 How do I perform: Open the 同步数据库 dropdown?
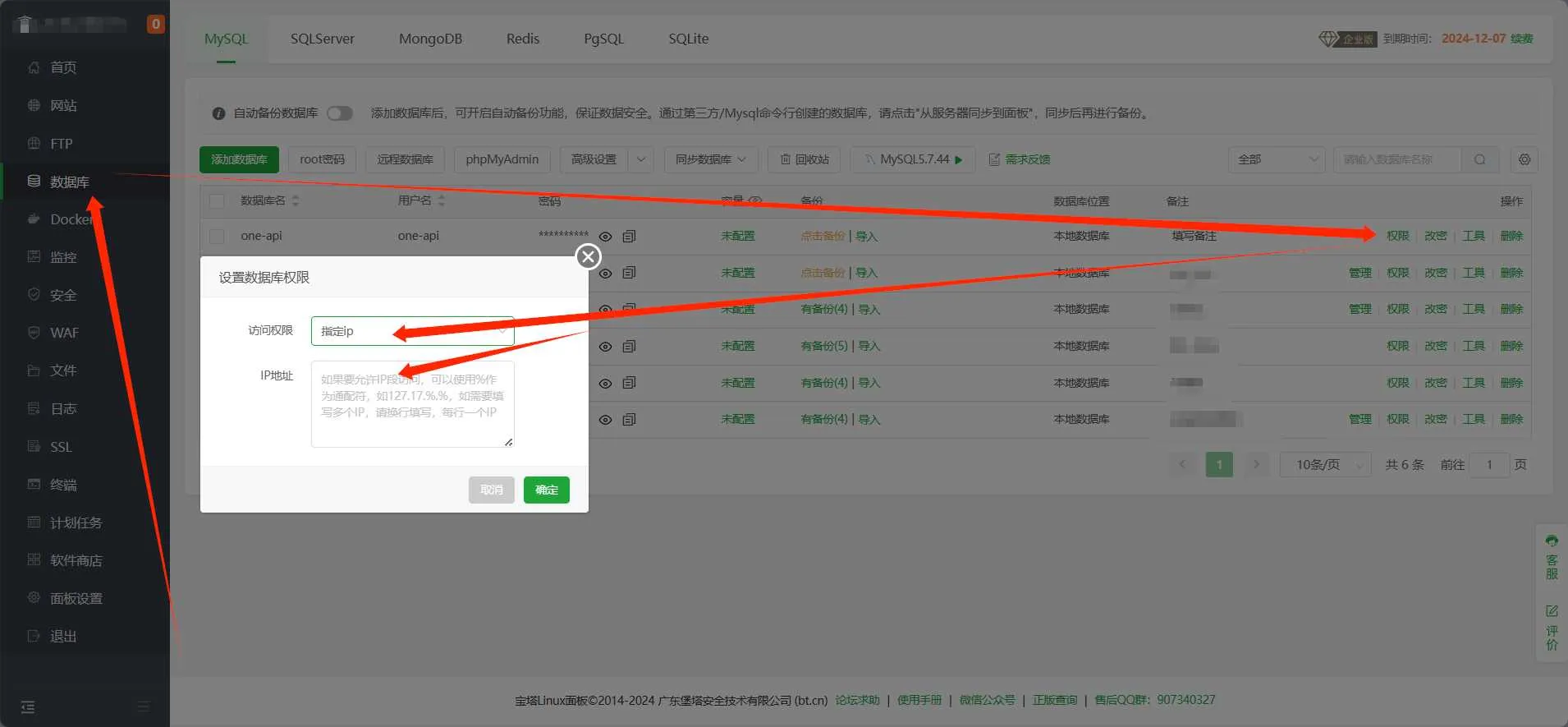point(710,159)
